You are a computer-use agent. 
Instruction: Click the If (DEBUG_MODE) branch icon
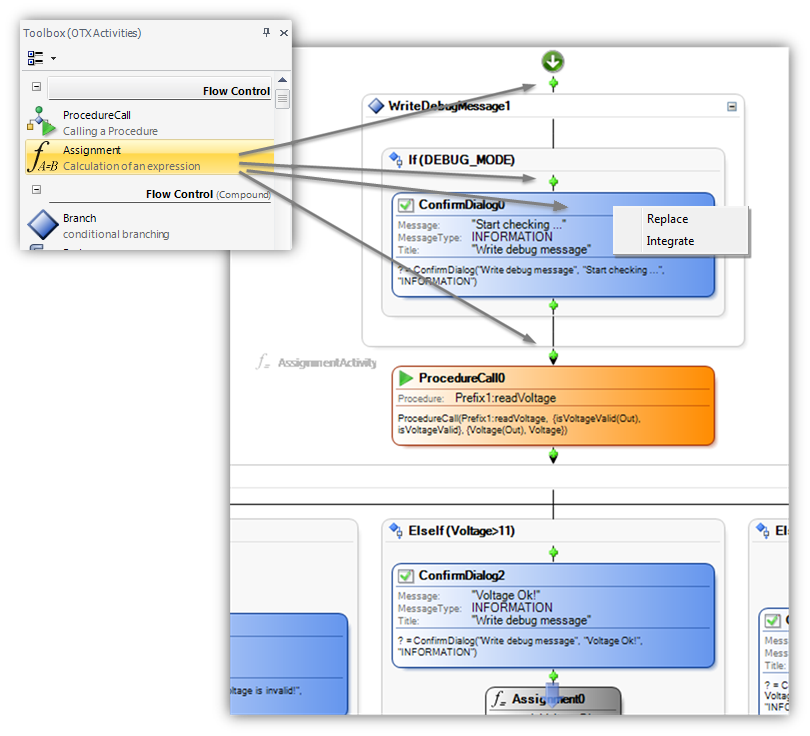(x=396, y=160)
